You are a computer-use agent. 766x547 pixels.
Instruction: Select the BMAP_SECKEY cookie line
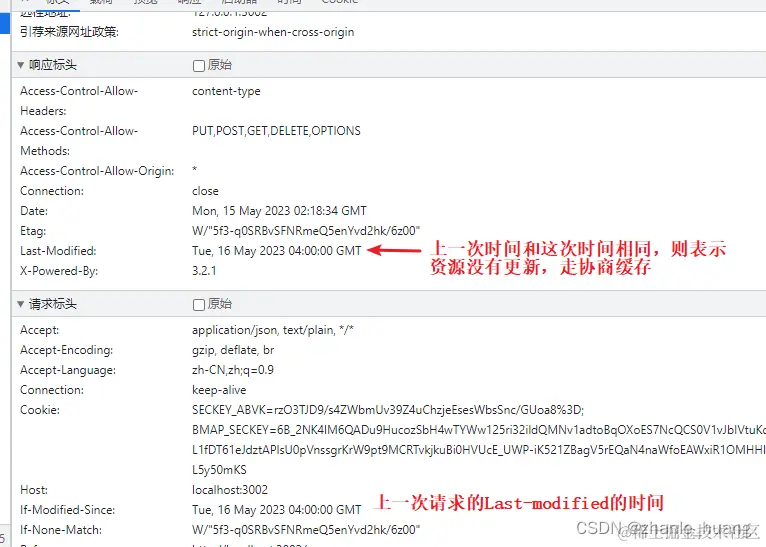[x=479, y=430]
